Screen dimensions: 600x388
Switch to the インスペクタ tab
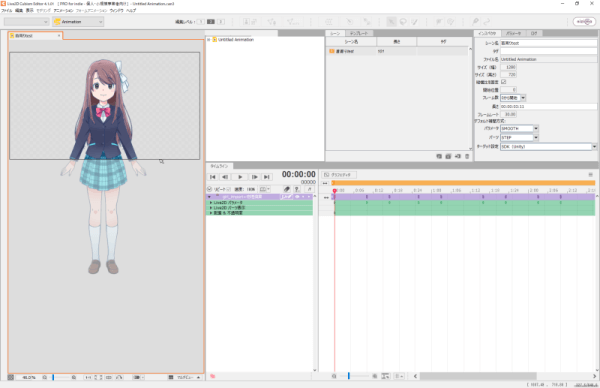pyautogui.click(x=487, y=33)
